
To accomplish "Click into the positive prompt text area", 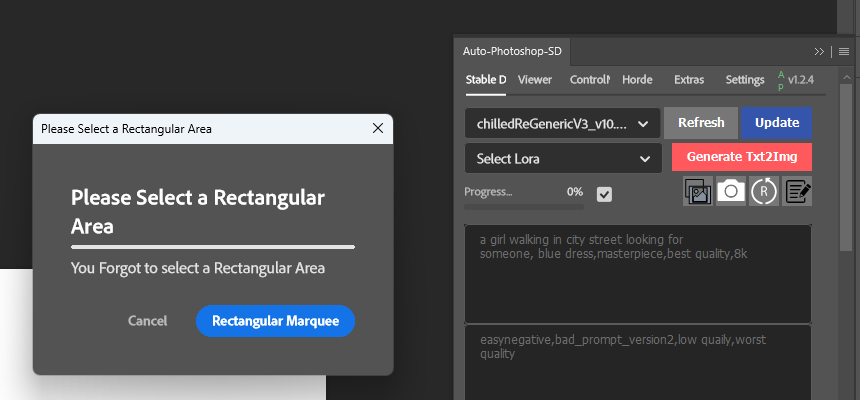I will click(x=638, y=274).
